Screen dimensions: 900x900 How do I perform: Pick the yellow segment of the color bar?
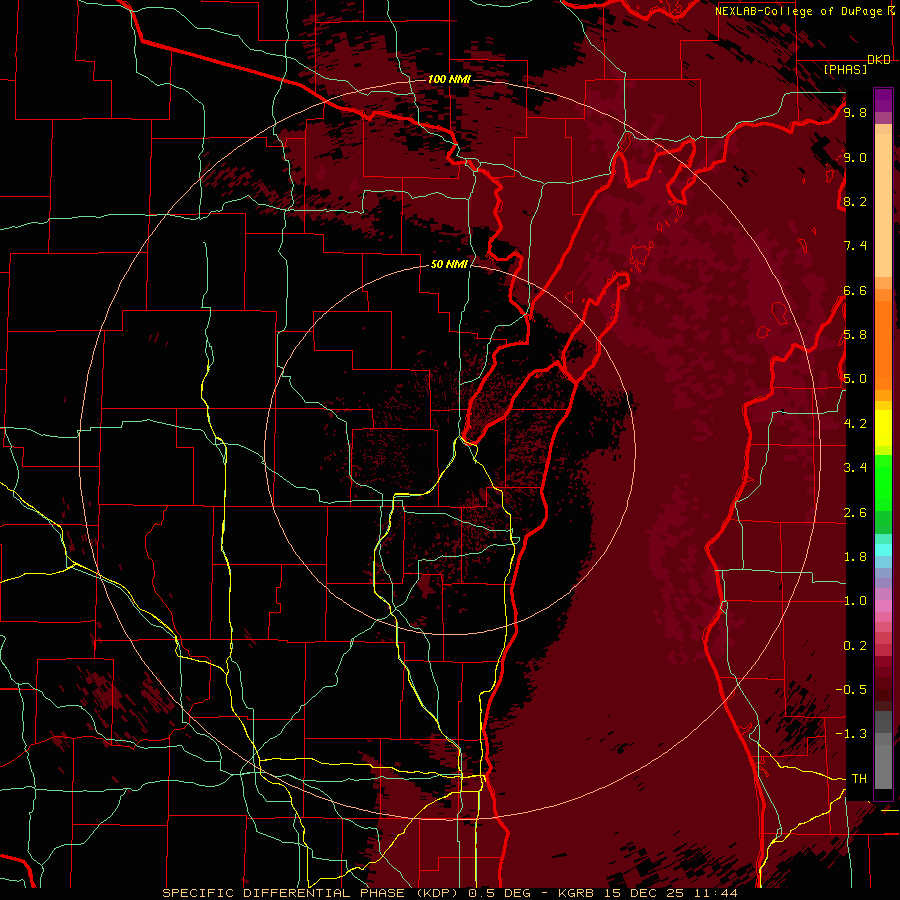[883, 428]
